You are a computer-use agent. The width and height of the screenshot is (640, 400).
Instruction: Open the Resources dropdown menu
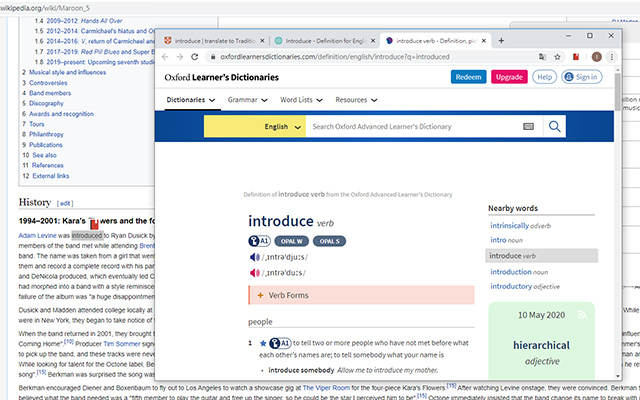pyautogui.click(x=356, y=100)
